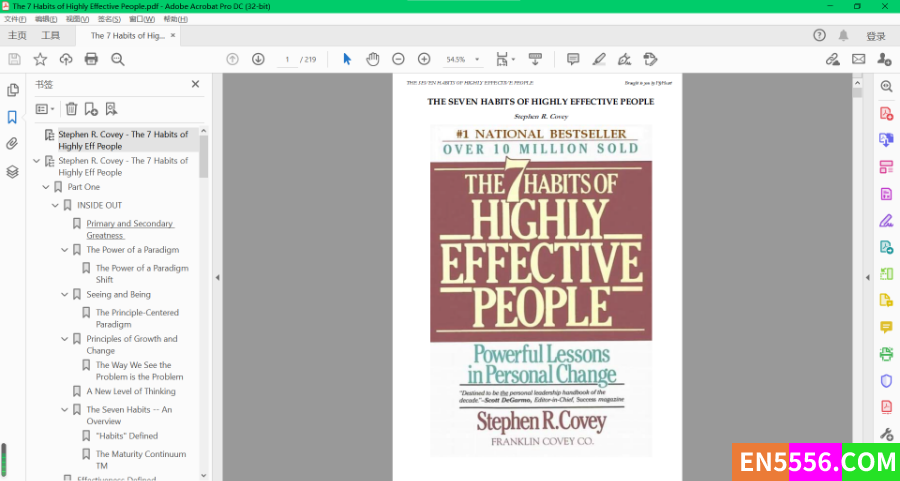This screenshot has height=481, width=900.
Task: Click the document vertical scrollbar thumb
Action: pos(858,92)
